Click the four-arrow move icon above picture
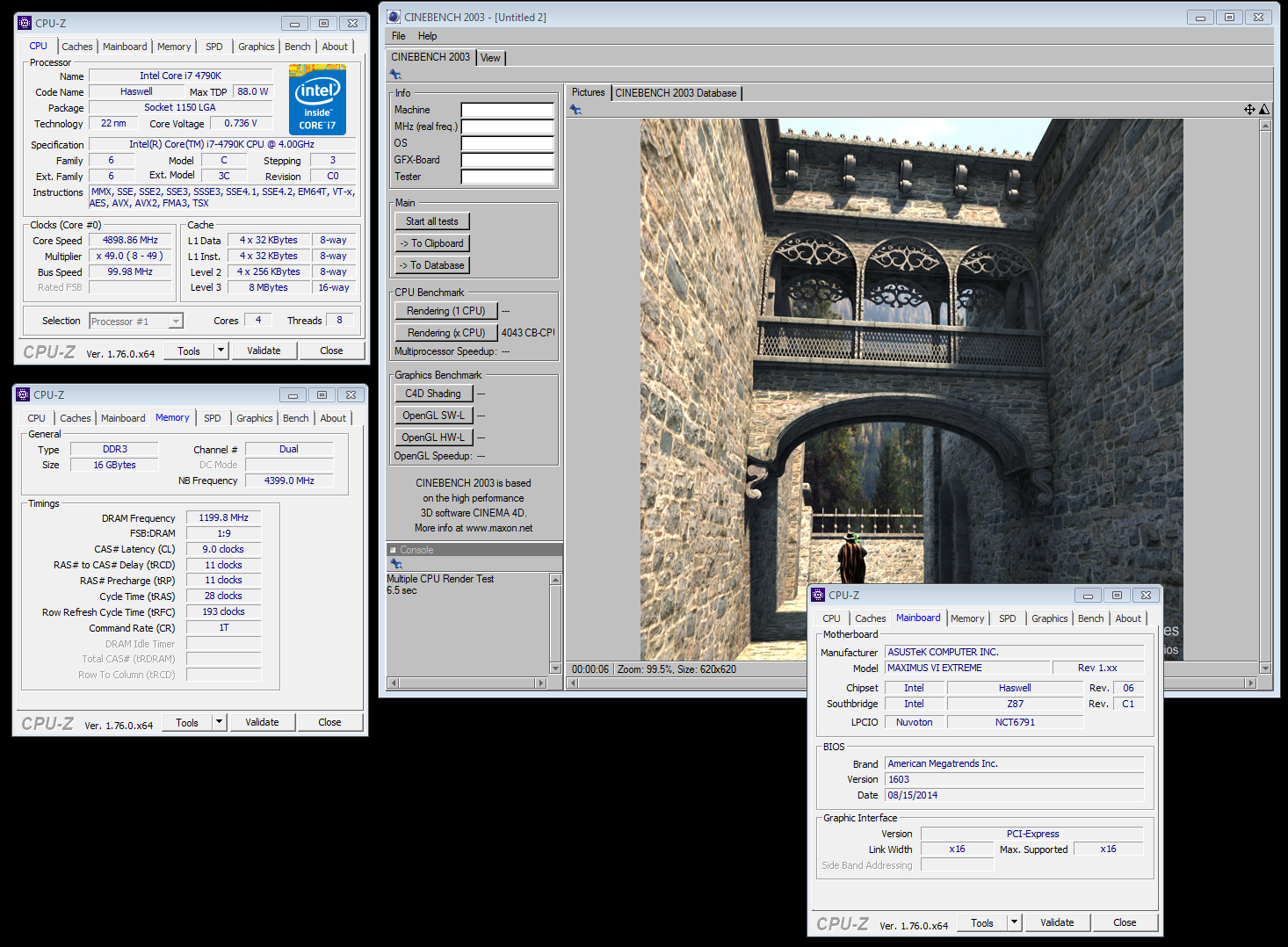Viewport: 1288px width, 947px height. click(1249, 110)
